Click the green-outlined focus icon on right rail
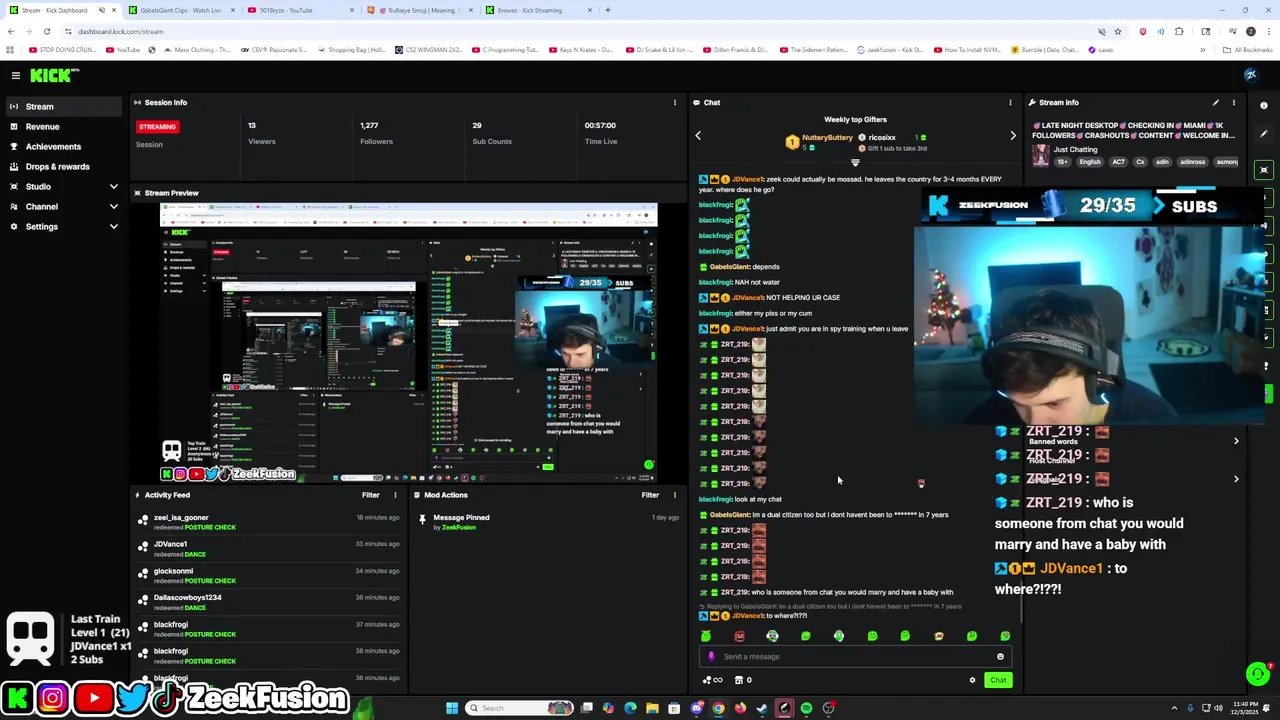1280x720 pixels. click(1264, 170)
